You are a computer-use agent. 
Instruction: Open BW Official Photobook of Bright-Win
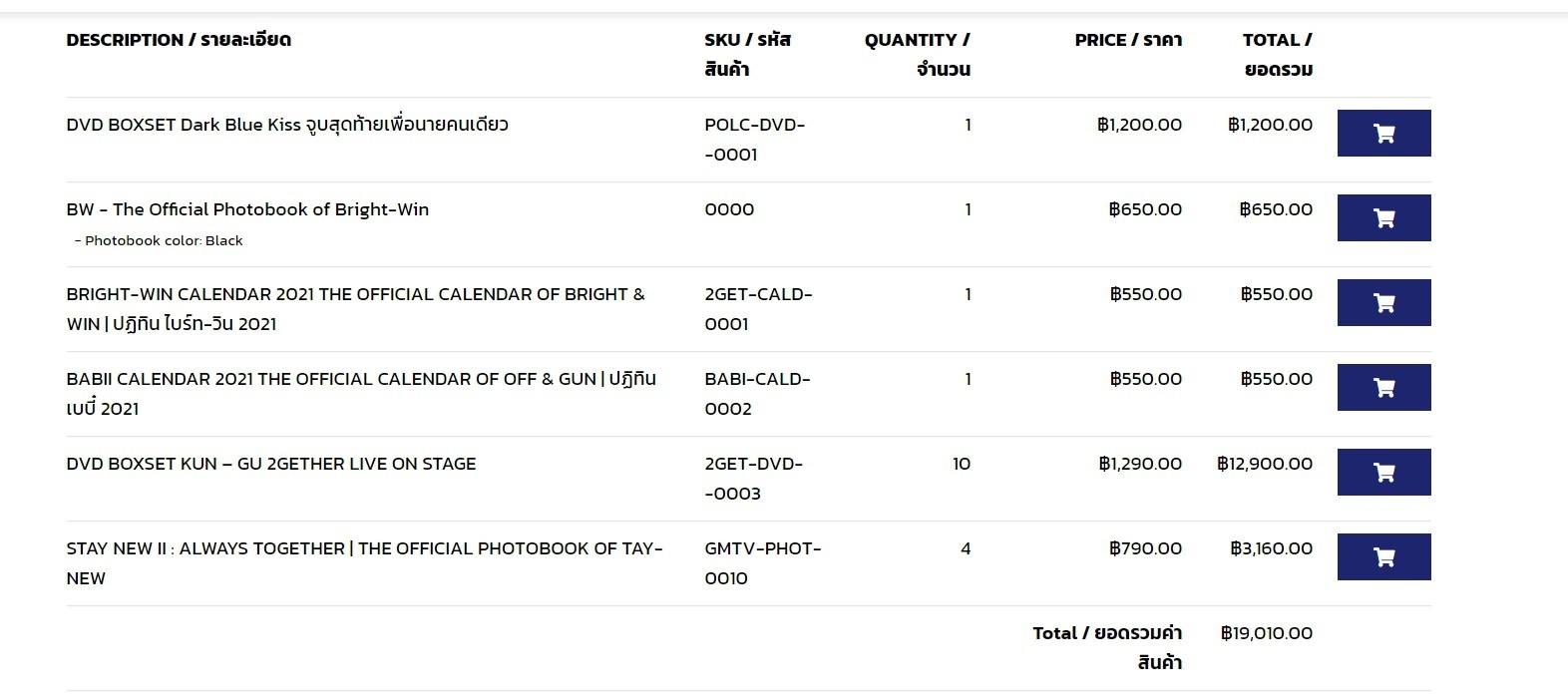click(x=247, y=209)
